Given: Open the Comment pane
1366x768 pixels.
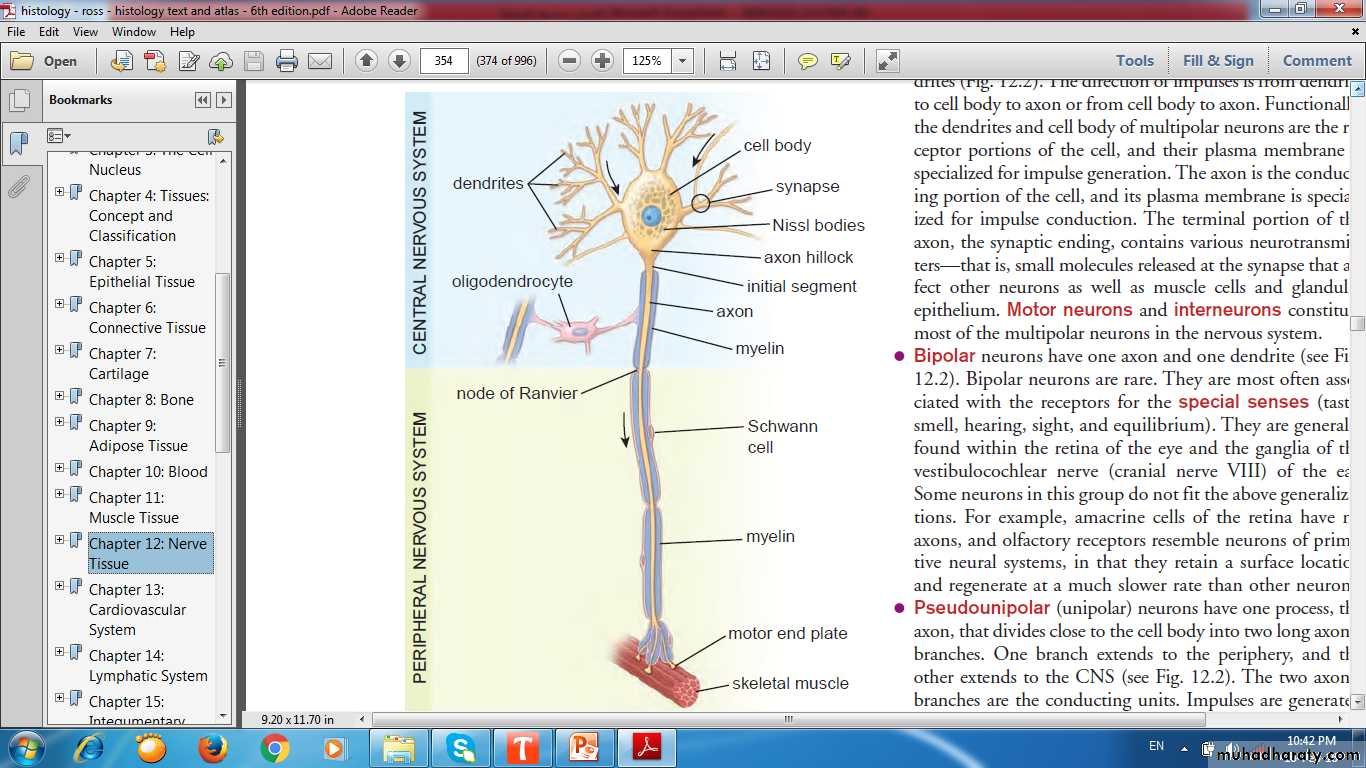Looking at the screenshot, I should 1317,61.
